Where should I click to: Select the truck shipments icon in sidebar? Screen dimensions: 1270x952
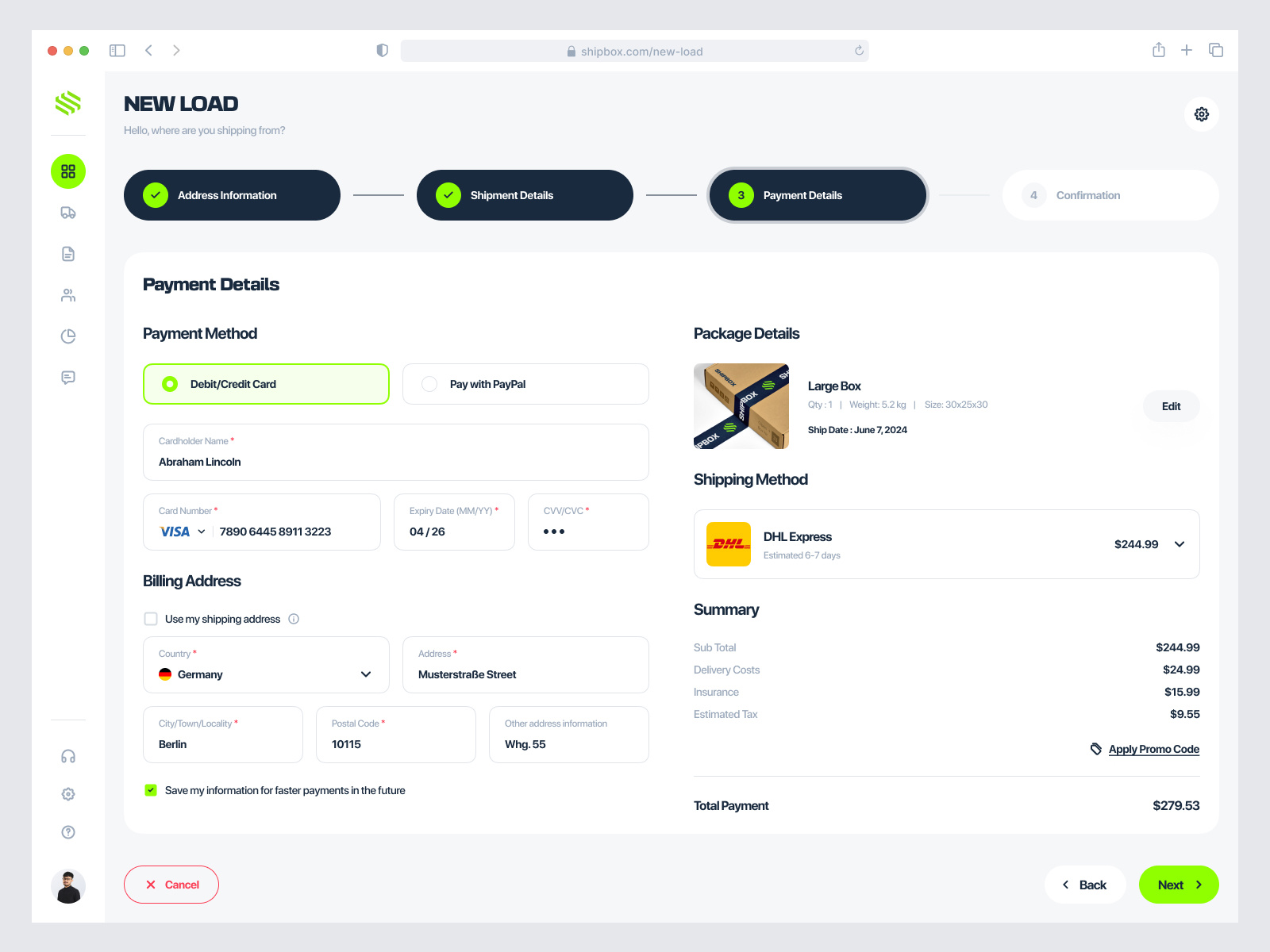(x=67, y=212)
